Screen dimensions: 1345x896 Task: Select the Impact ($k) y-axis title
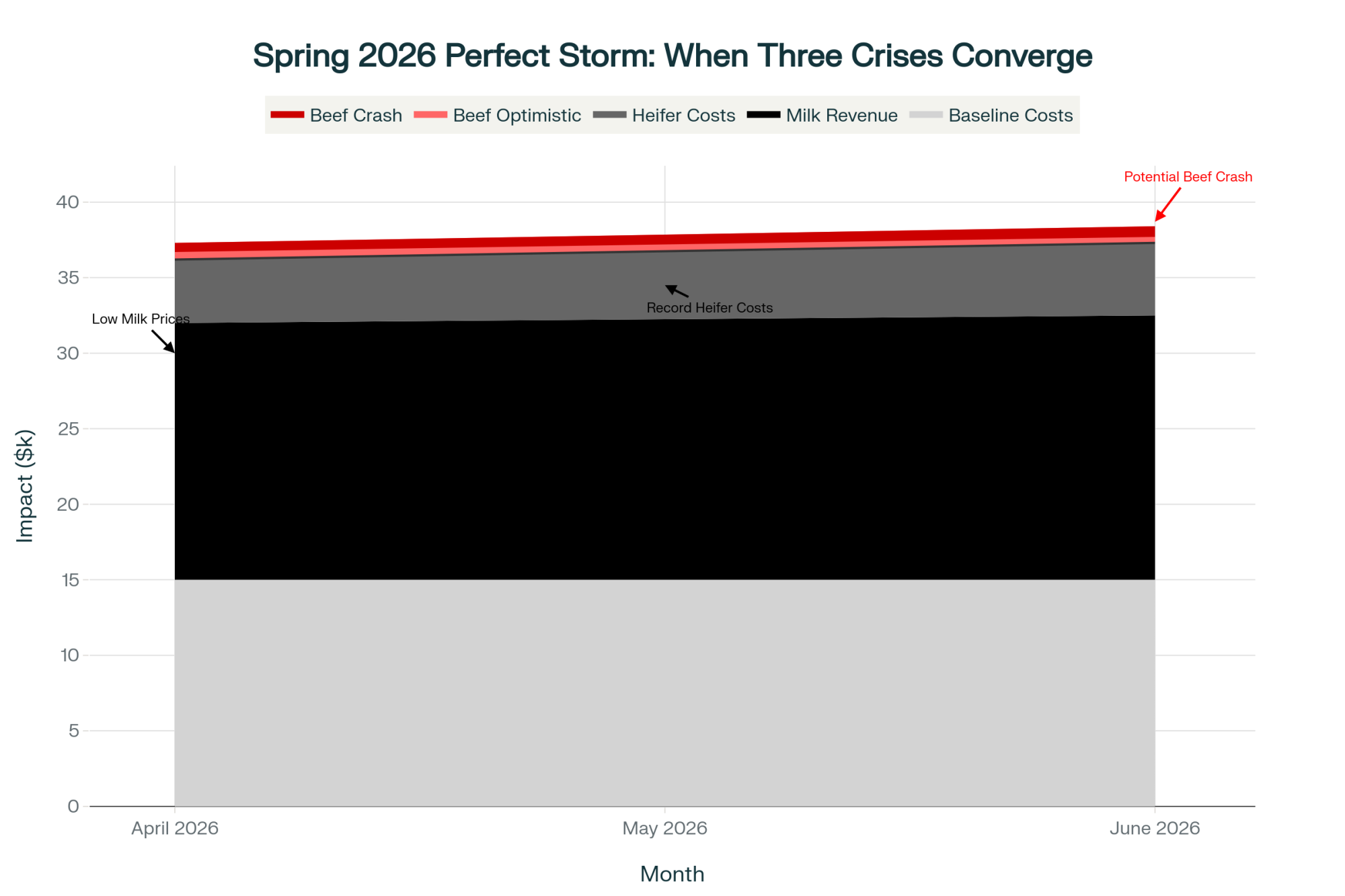click(25, 485)
